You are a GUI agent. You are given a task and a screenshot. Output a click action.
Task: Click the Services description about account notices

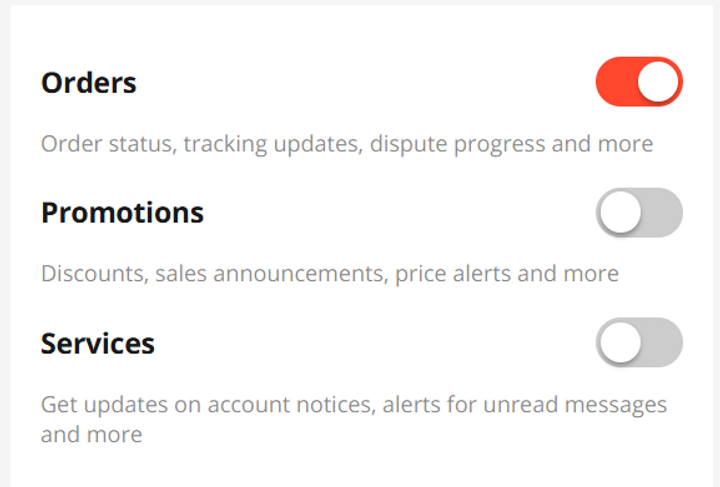tap(354, 405)
